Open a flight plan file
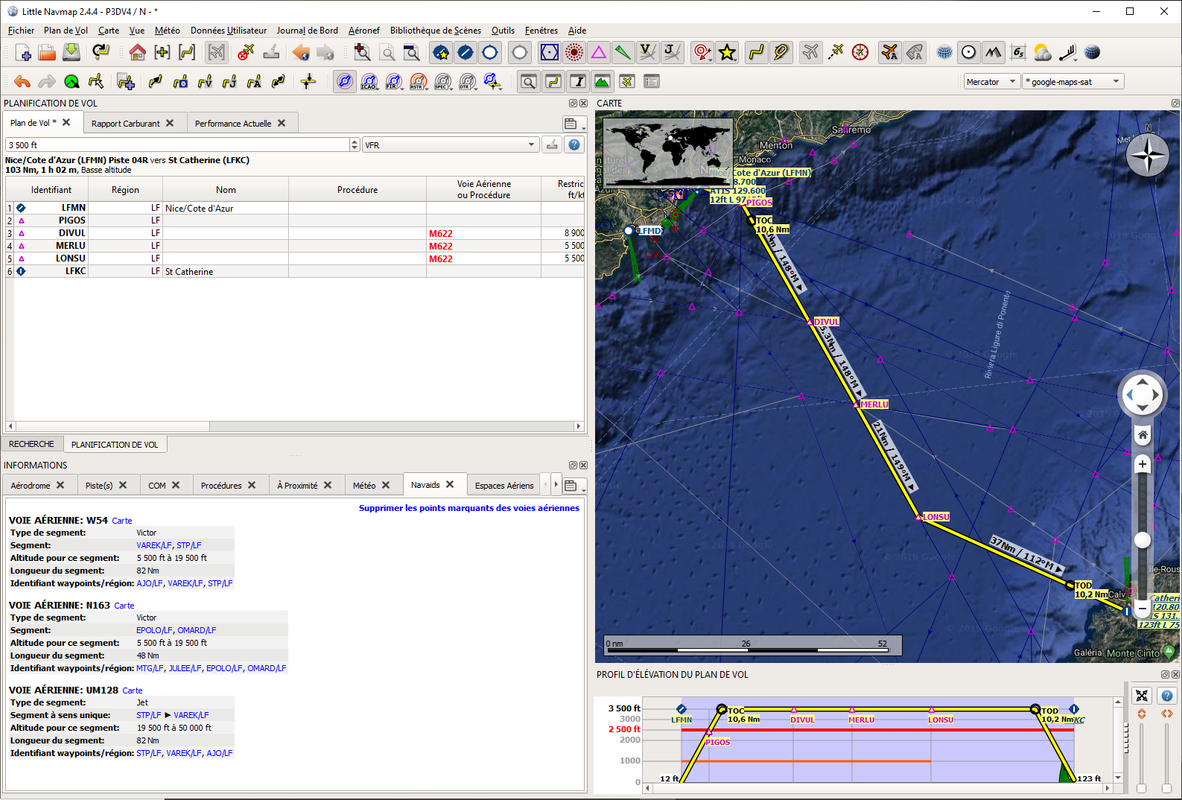The width and height of the screenshot is (1182, 800). [47, 52]
